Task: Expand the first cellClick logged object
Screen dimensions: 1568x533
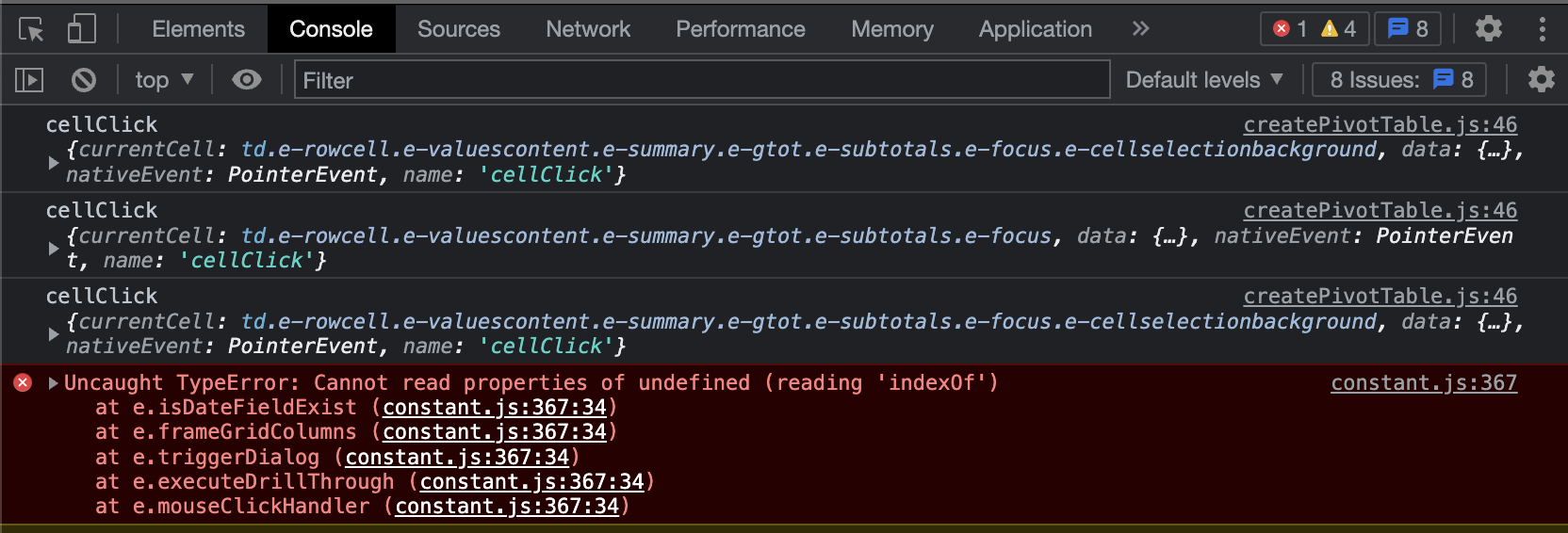Action: pos(54,162)
